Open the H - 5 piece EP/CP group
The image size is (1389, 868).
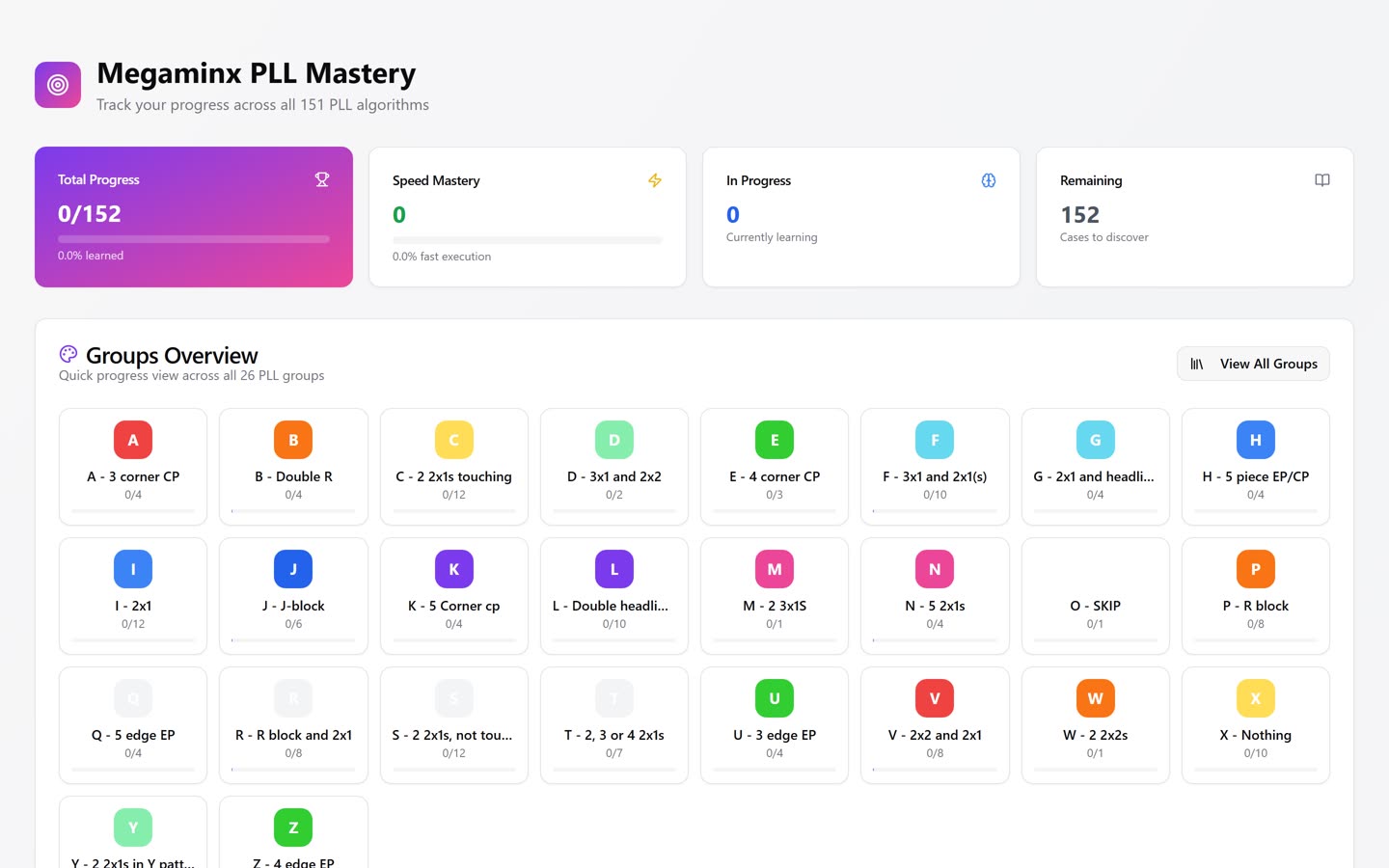click(1255, 467)
